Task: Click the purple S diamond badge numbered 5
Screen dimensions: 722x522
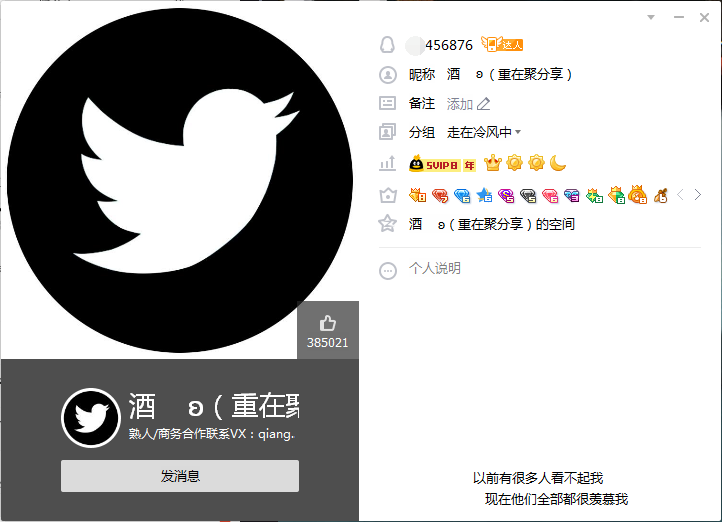Action: [506, 196]
